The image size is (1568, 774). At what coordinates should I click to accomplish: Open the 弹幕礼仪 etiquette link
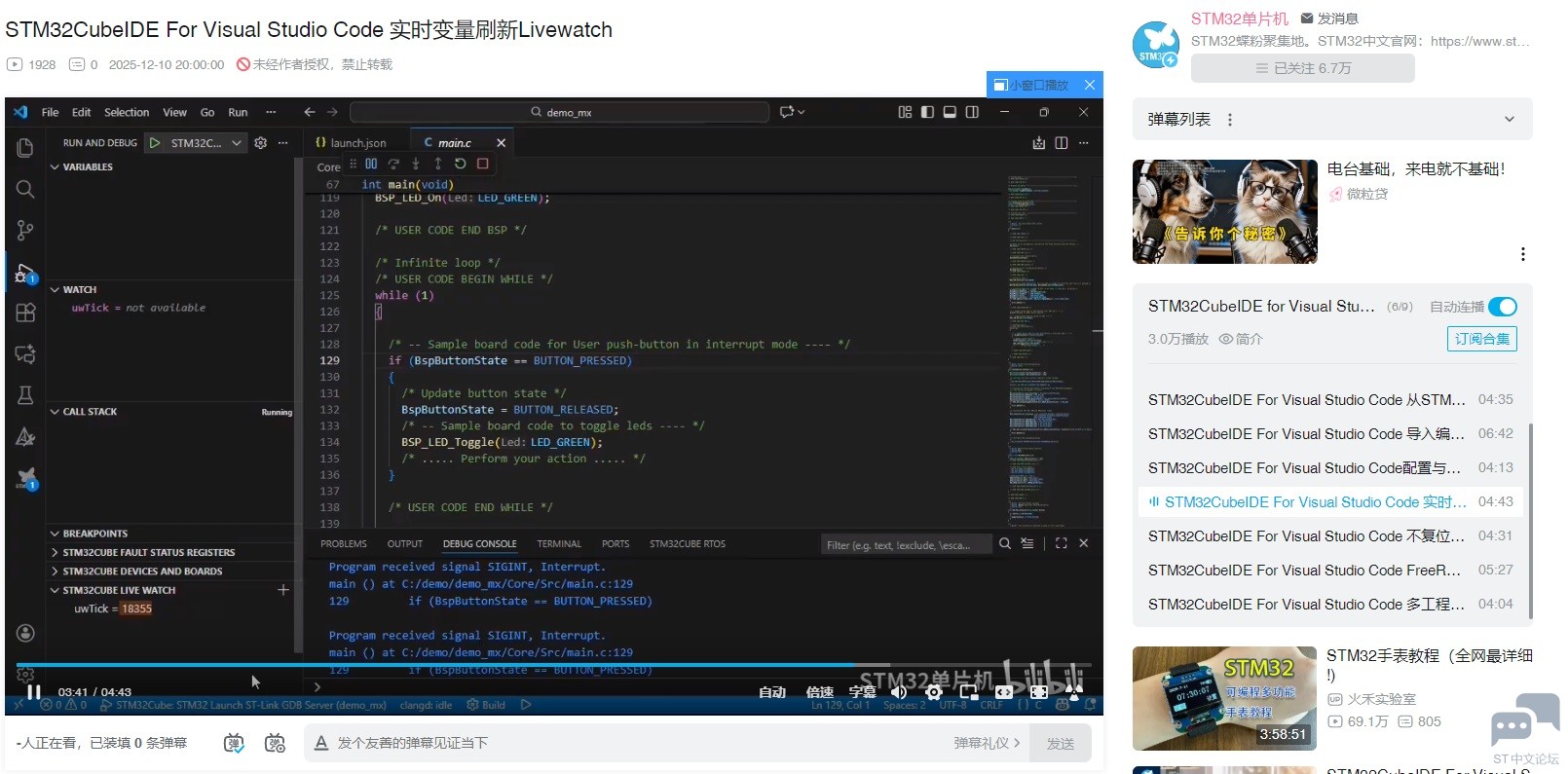[x=987, y=743]
